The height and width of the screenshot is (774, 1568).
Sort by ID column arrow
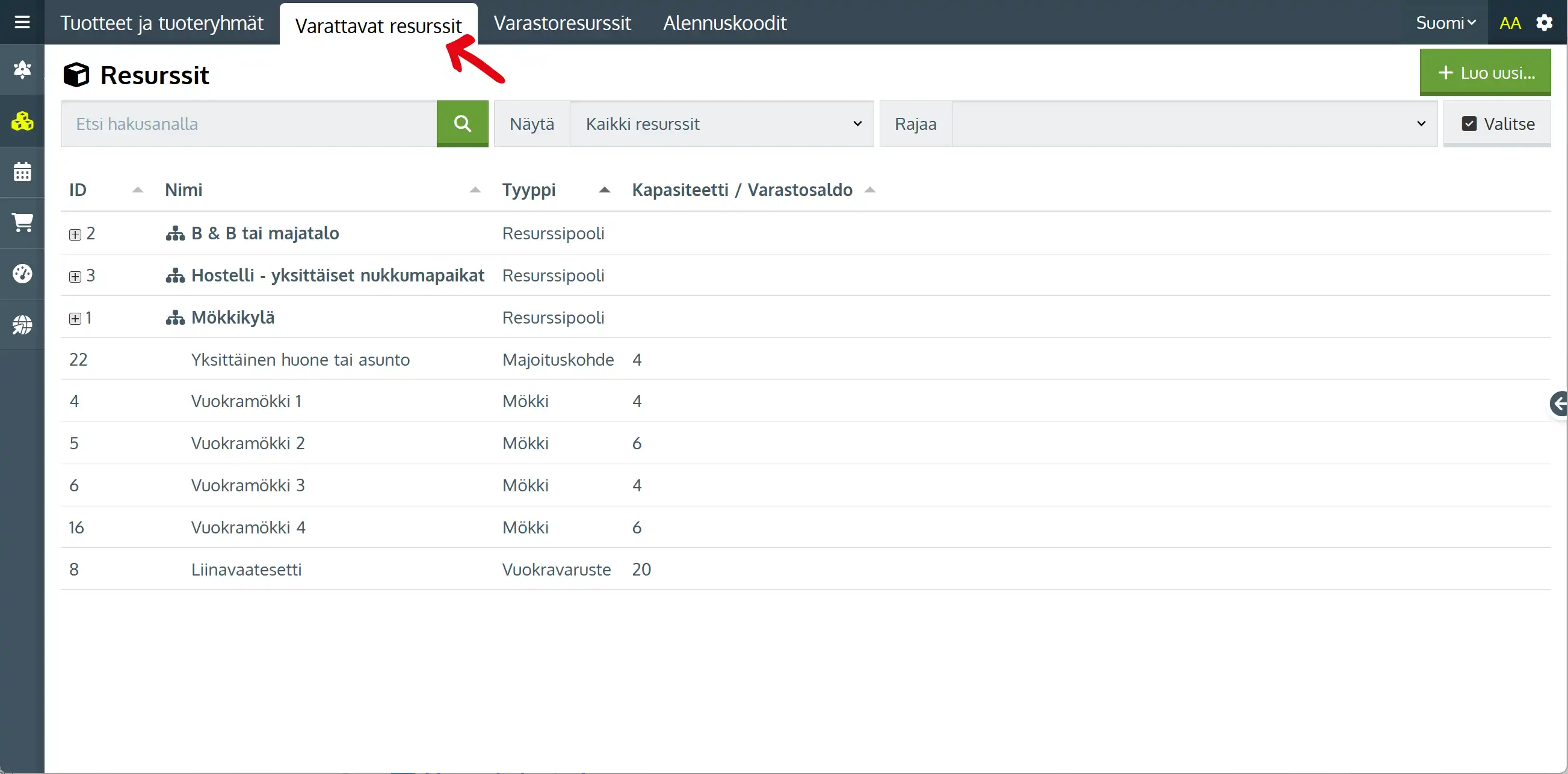(x=138, y=190)
